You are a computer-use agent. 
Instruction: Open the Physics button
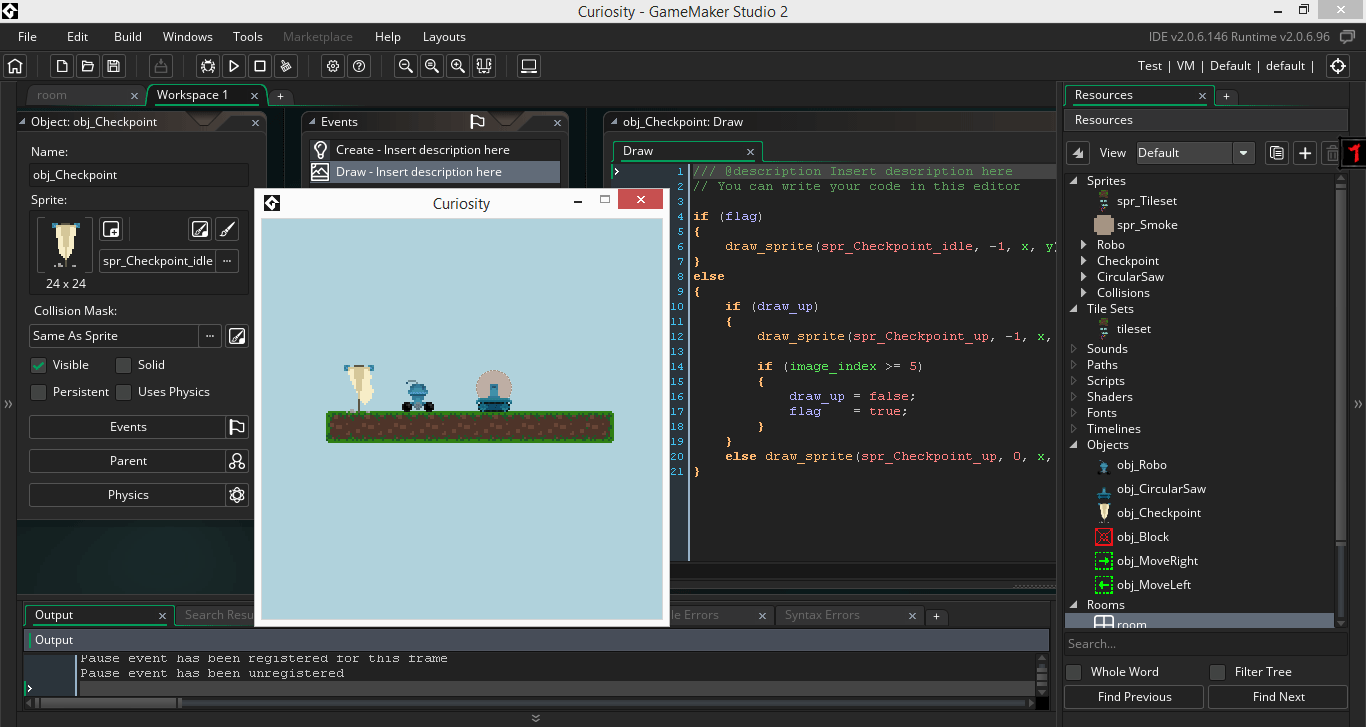(x=128, y=495)
